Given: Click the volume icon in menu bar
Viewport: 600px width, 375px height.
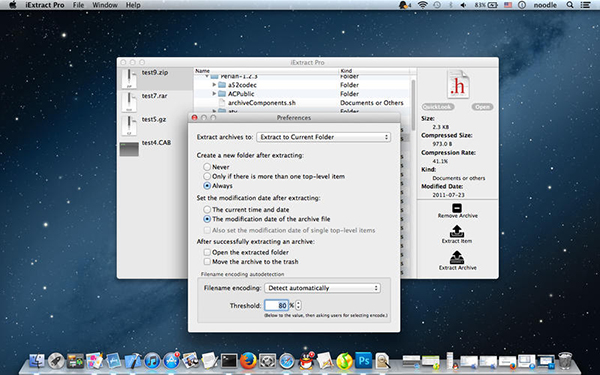Looking at the screenshot, I should 463,5.
